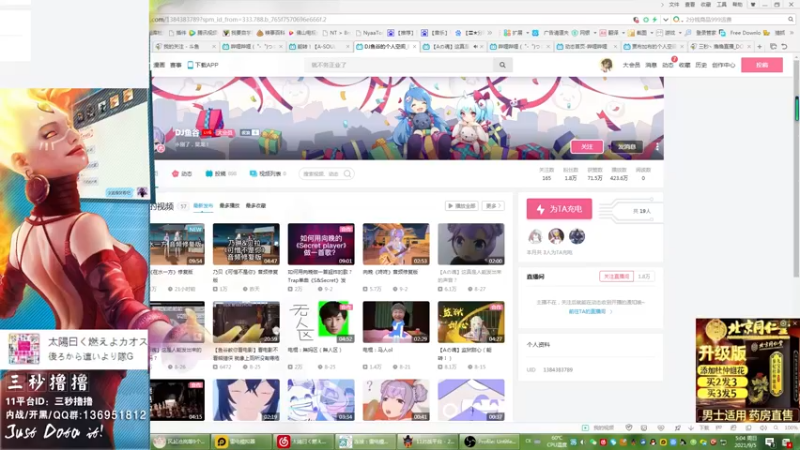Click the pink 投稿 upload button
The width and height of the screenshot is (800, 450).
coord(762,65)
